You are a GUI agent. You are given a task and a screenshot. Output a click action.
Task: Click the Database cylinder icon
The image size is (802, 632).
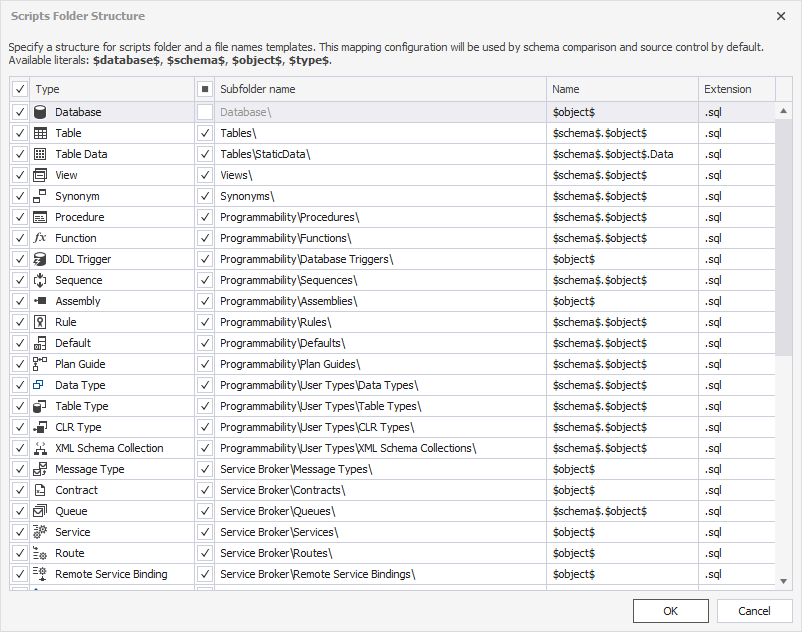(40, 112)
